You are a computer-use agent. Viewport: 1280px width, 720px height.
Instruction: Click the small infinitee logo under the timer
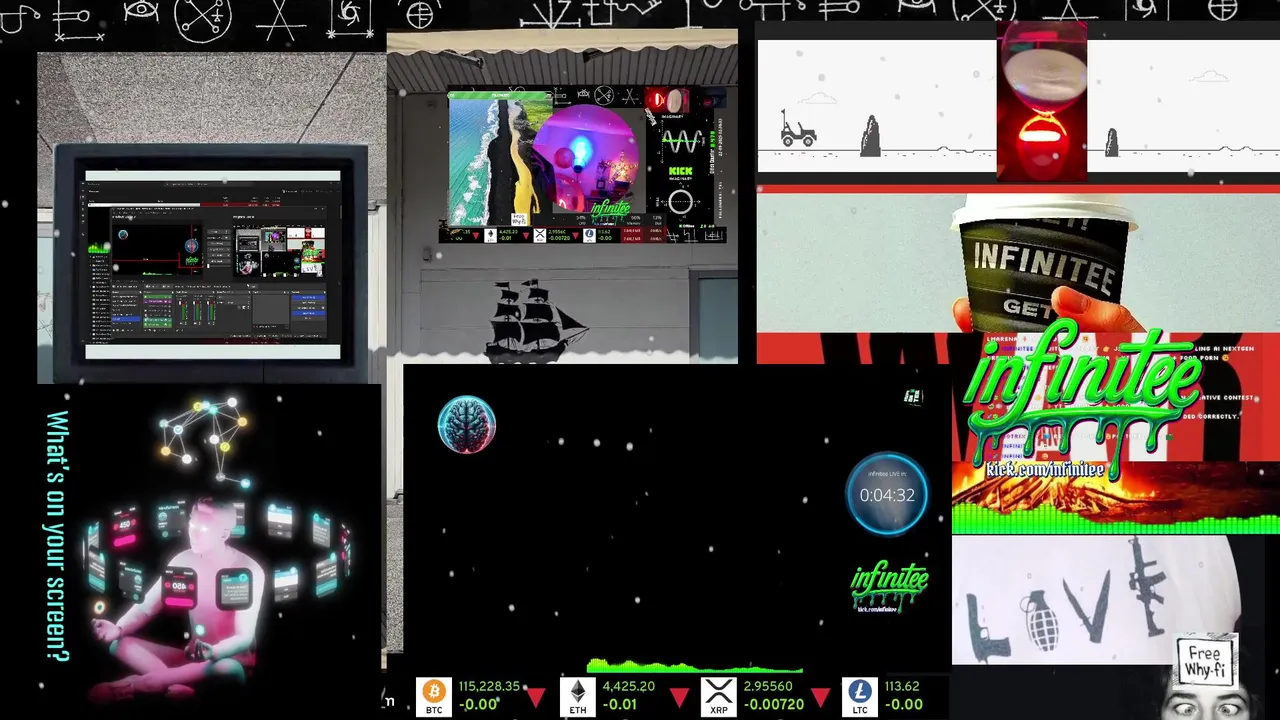click(889, 587)
